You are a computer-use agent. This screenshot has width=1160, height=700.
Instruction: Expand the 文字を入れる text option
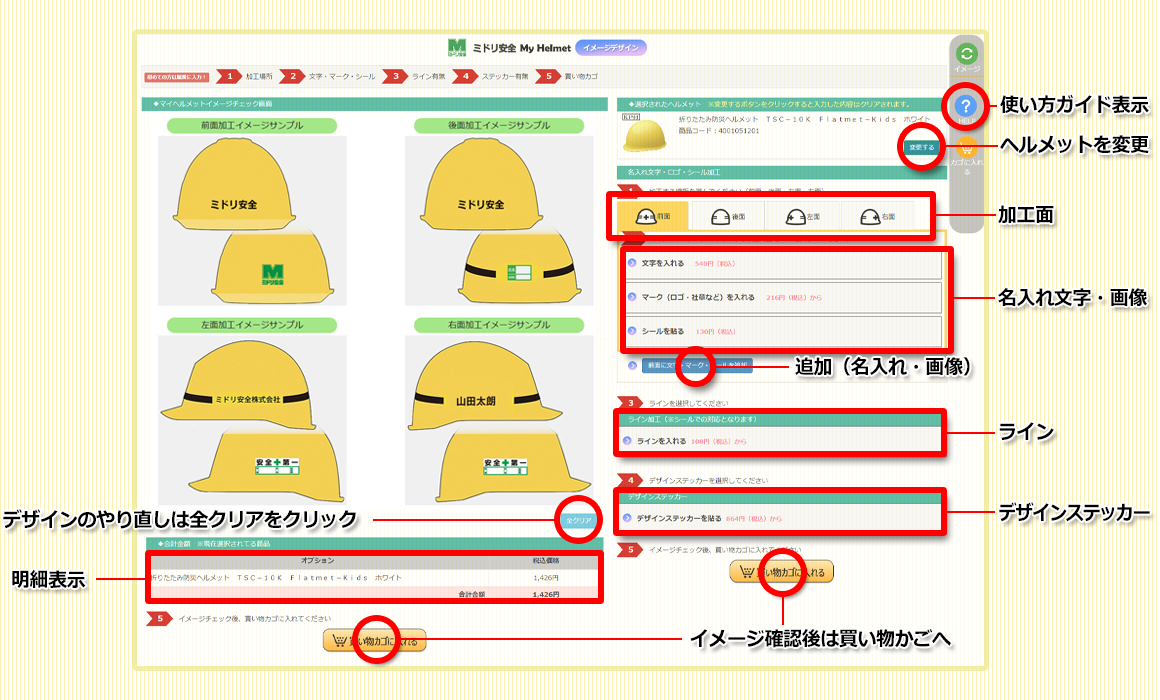[662, 264]
